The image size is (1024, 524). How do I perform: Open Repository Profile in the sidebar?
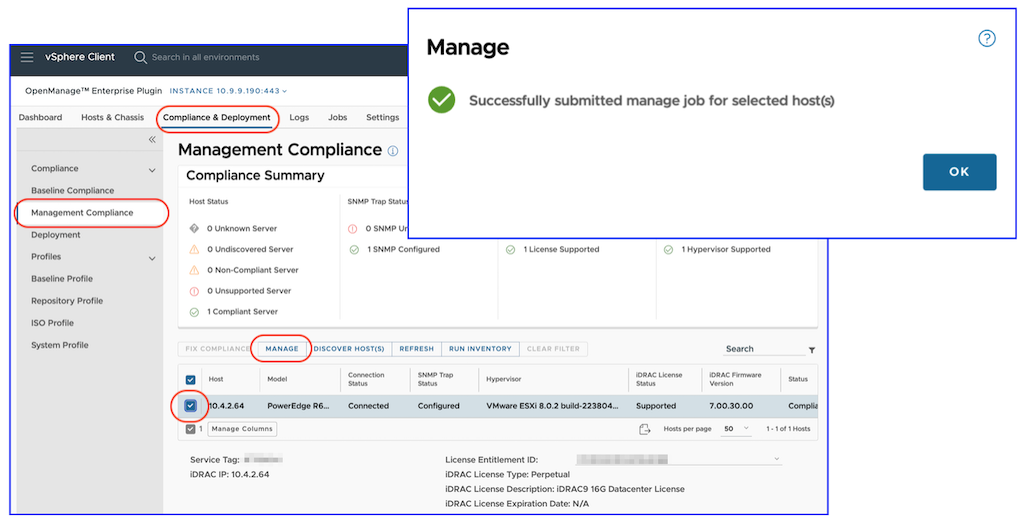coord(67,301)
